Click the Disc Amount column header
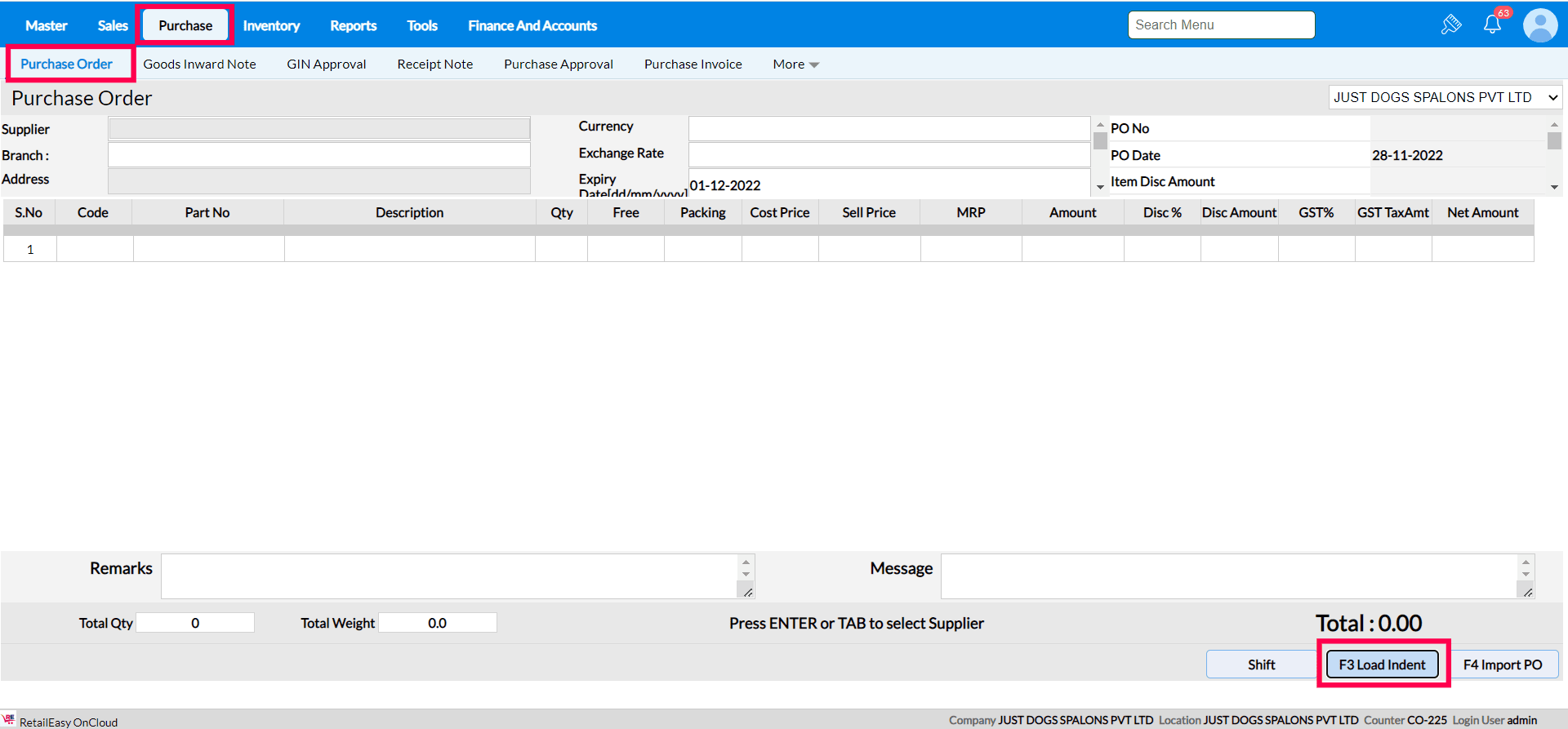The image size is (1568, 729). 1239,212
